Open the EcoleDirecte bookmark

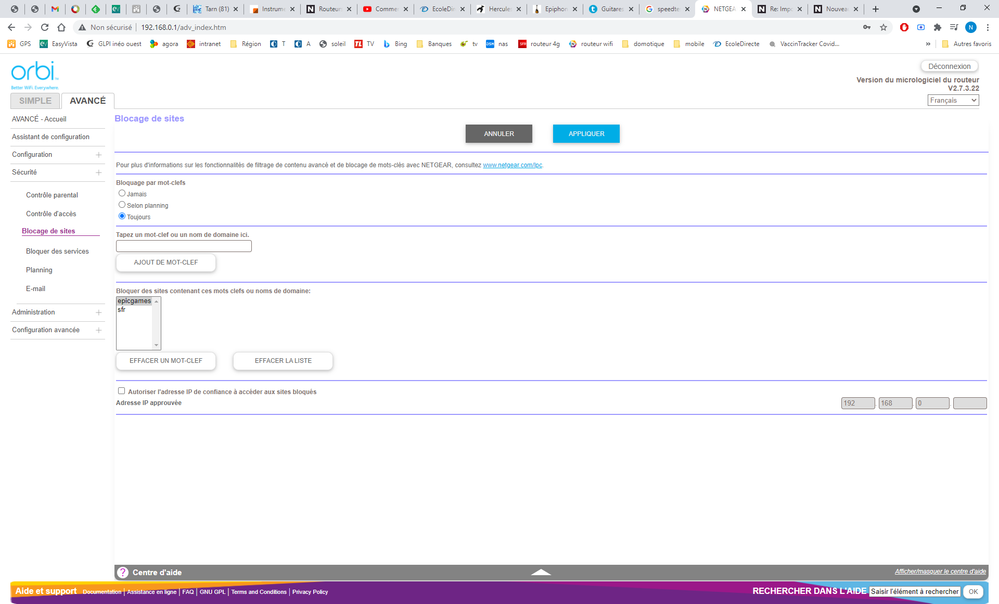[x=736, y=44]
